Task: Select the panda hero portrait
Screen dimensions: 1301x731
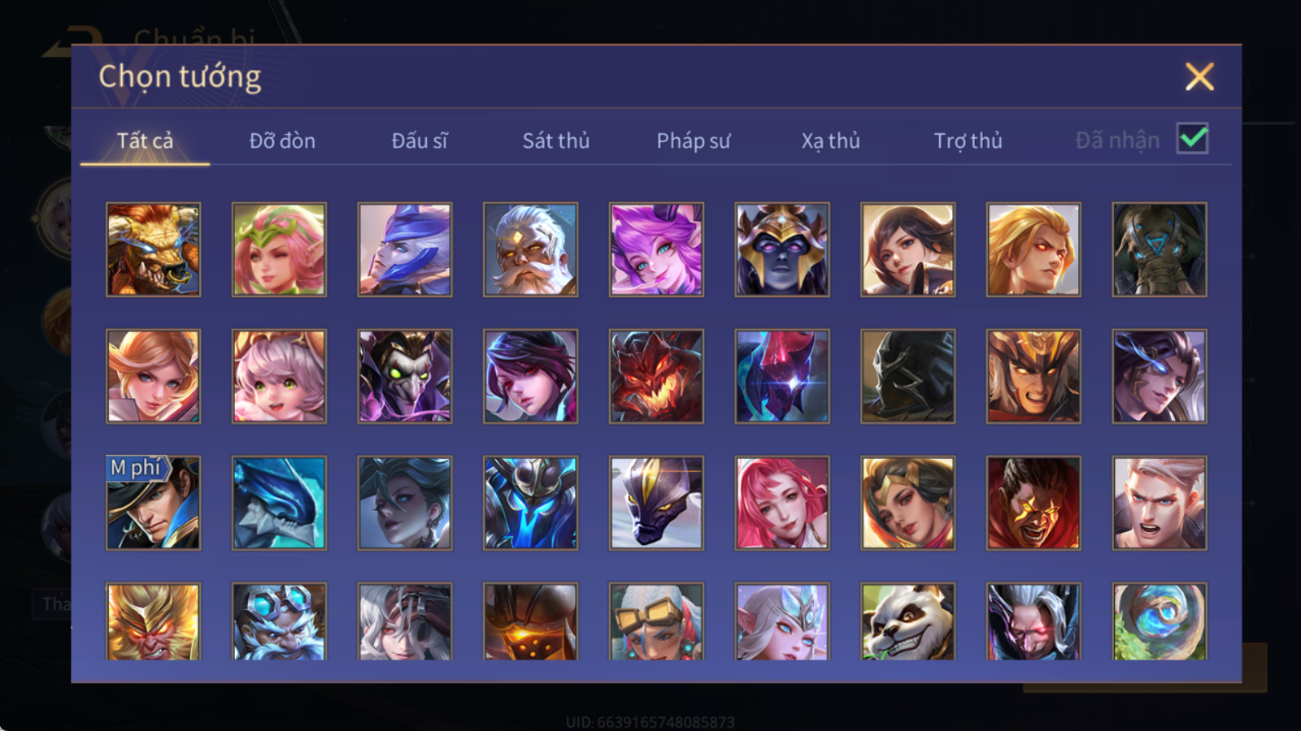Action: pyautogui.click(x=908, y=622)
